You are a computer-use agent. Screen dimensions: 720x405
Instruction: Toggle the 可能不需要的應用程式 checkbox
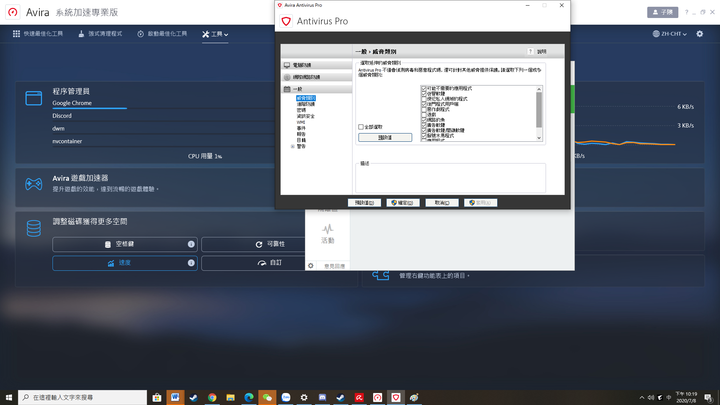point(424,88)
